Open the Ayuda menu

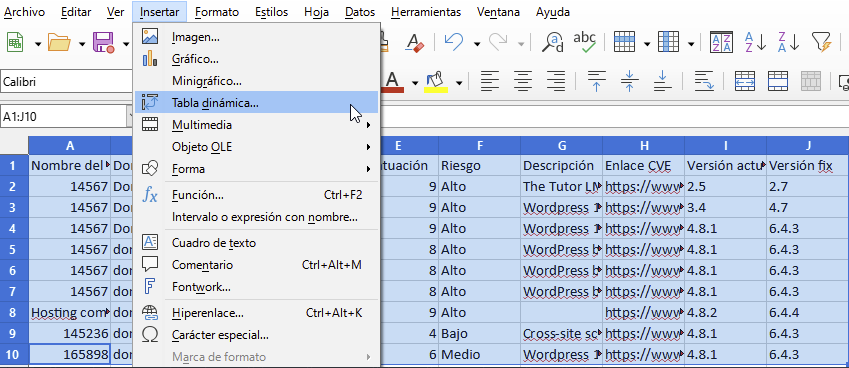point(553,12)
